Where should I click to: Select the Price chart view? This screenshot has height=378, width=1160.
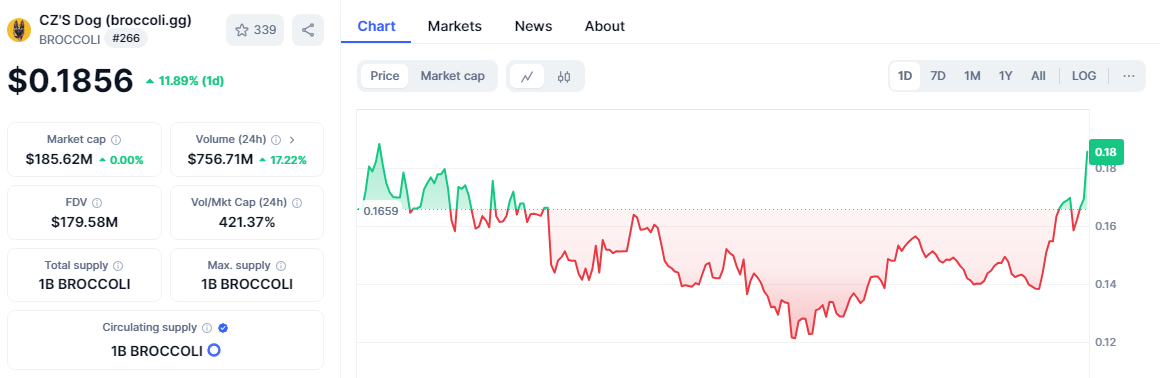[x=385, y=76]
